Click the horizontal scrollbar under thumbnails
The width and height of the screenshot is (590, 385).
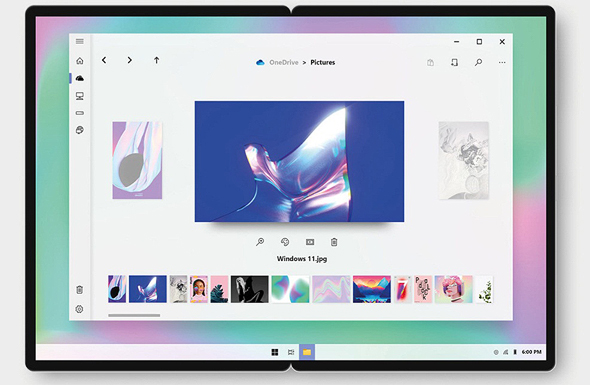pos(134,315)
